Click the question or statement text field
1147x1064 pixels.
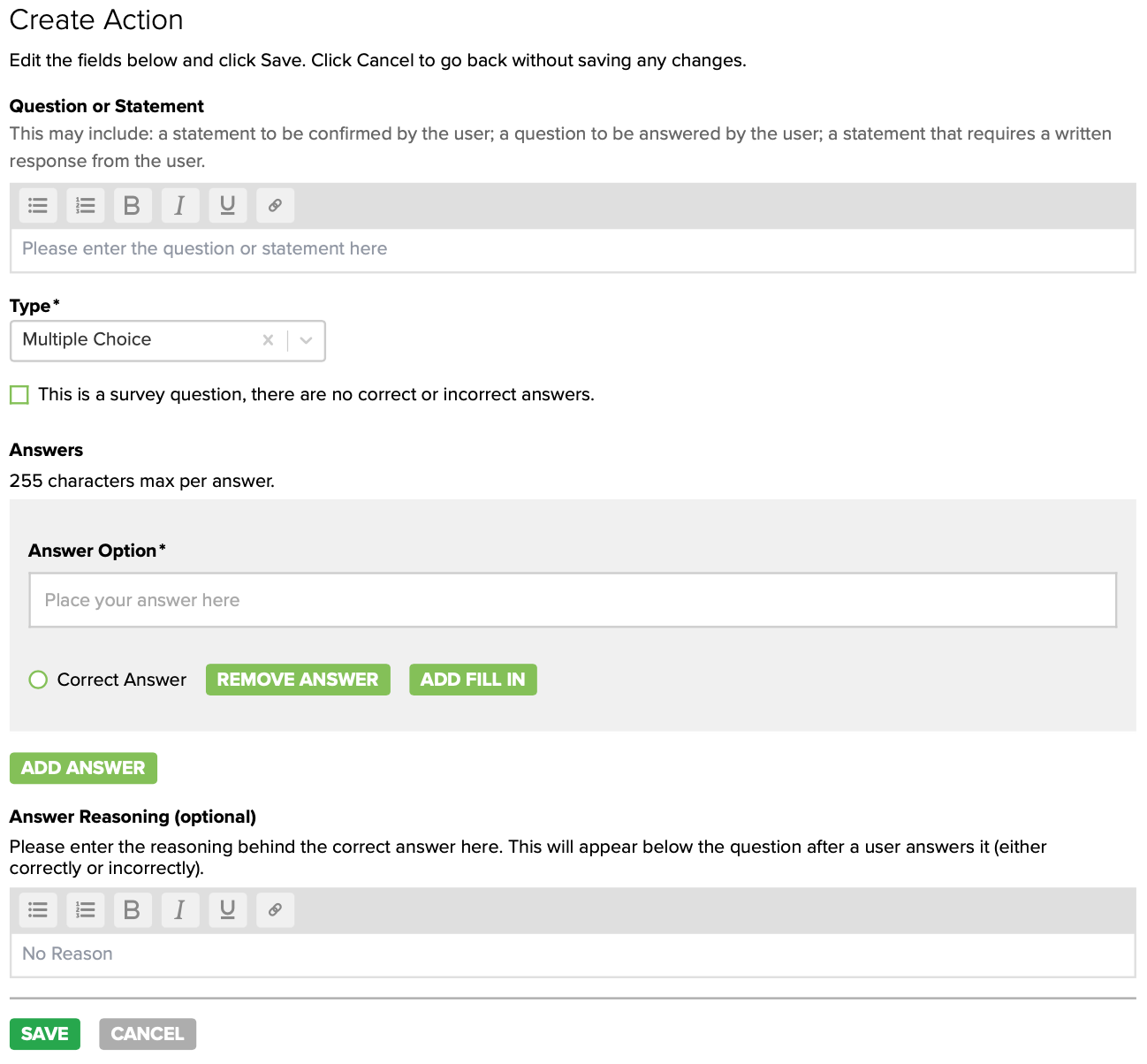[573, 250]
